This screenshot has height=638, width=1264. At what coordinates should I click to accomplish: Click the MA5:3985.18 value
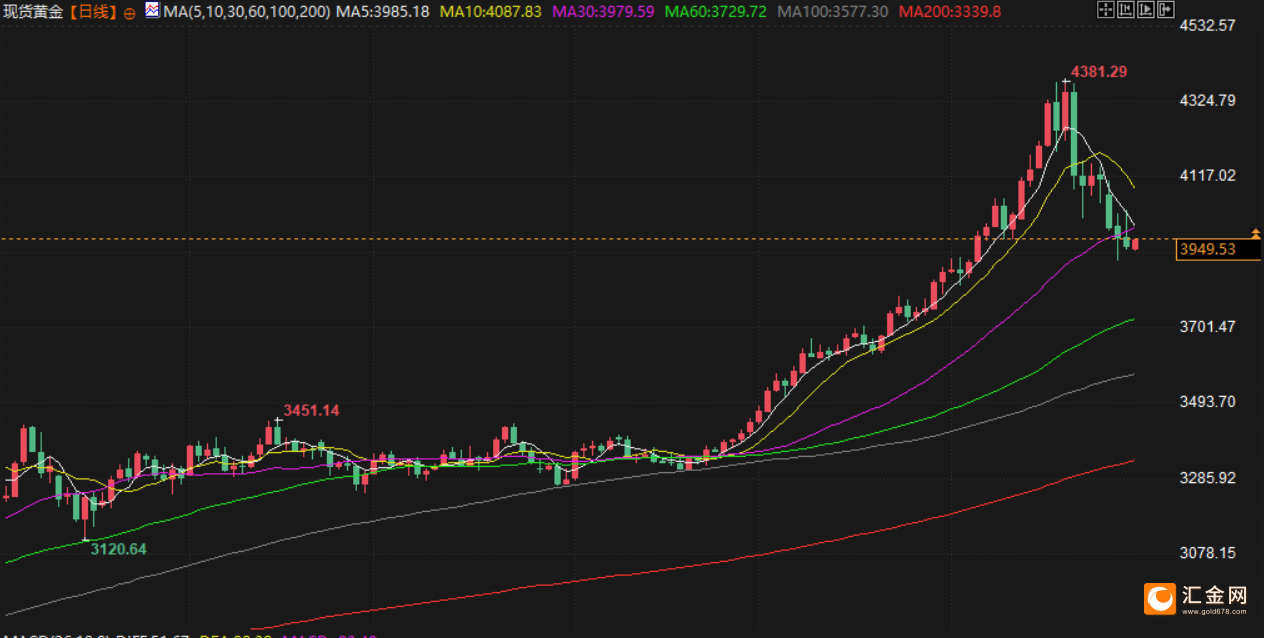[383, 12]
